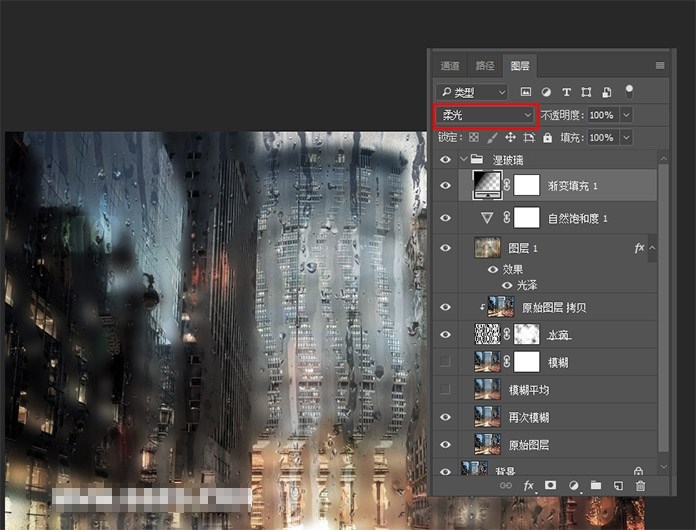Image resolution: width=696 pixels, height=530 pixels.
Task: Click the 渐变填充 1 gradient thumbnail
Action: pyautogui.click(x=487, y=185)
